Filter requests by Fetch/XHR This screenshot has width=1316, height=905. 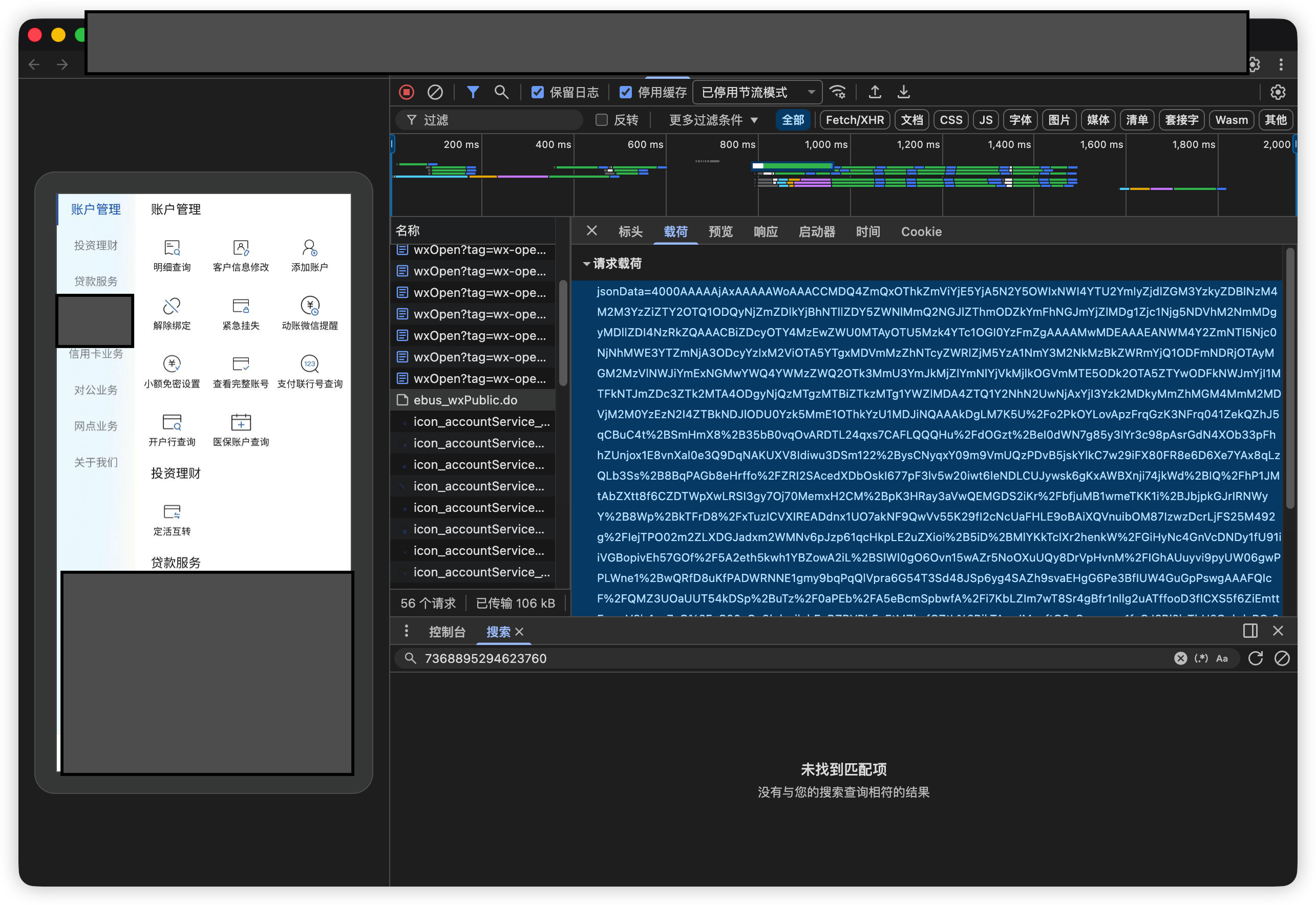(x=854, y=120)
